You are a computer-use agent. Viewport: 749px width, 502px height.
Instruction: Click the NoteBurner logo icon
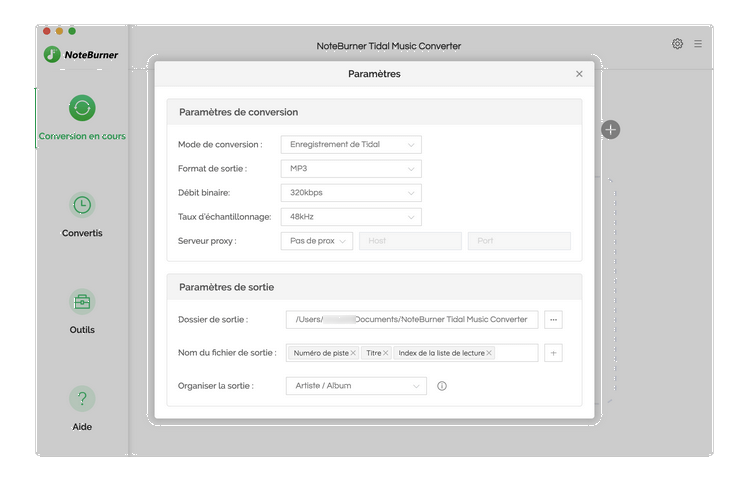pyautogui.click(x=52, y=54)
